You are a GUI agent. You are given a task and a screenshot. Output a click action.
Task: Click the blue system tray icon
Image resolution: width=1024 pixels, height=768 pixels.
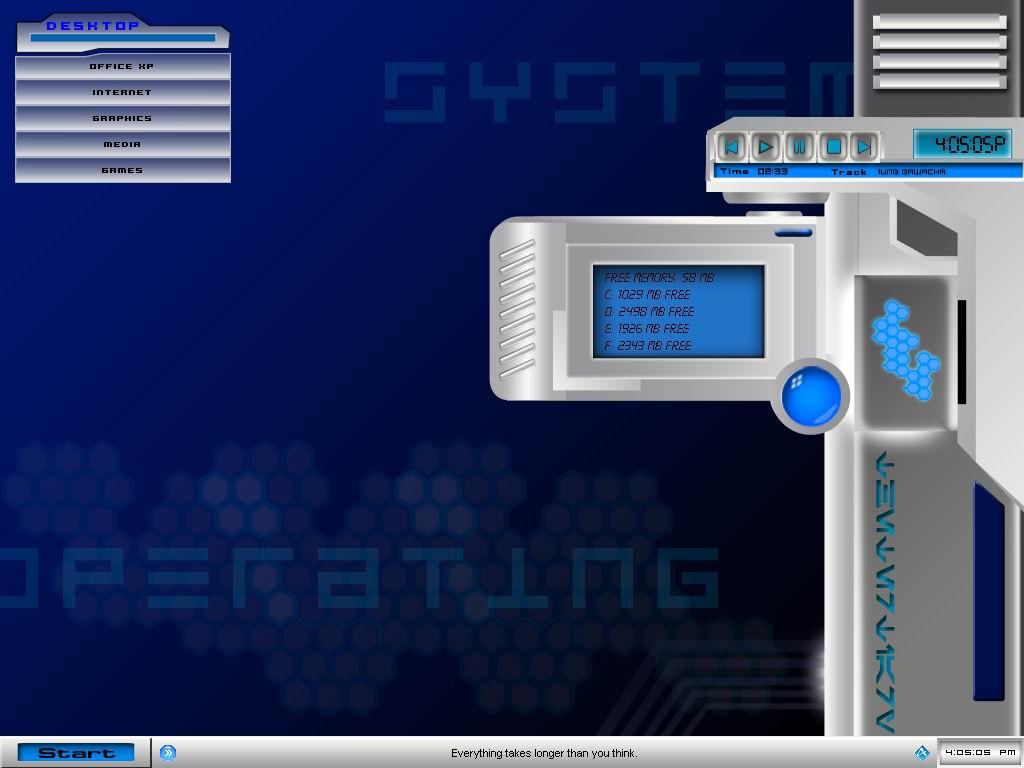coord(922,754)
